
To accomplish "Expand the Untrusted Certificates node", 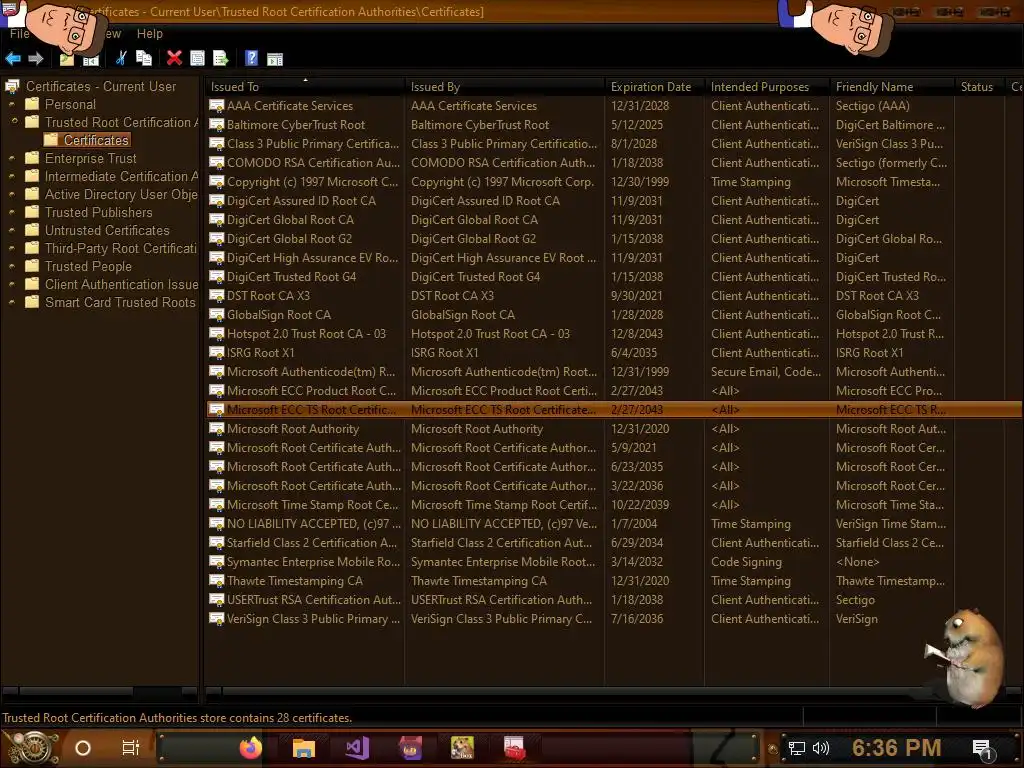I will [x=12, y=231].
